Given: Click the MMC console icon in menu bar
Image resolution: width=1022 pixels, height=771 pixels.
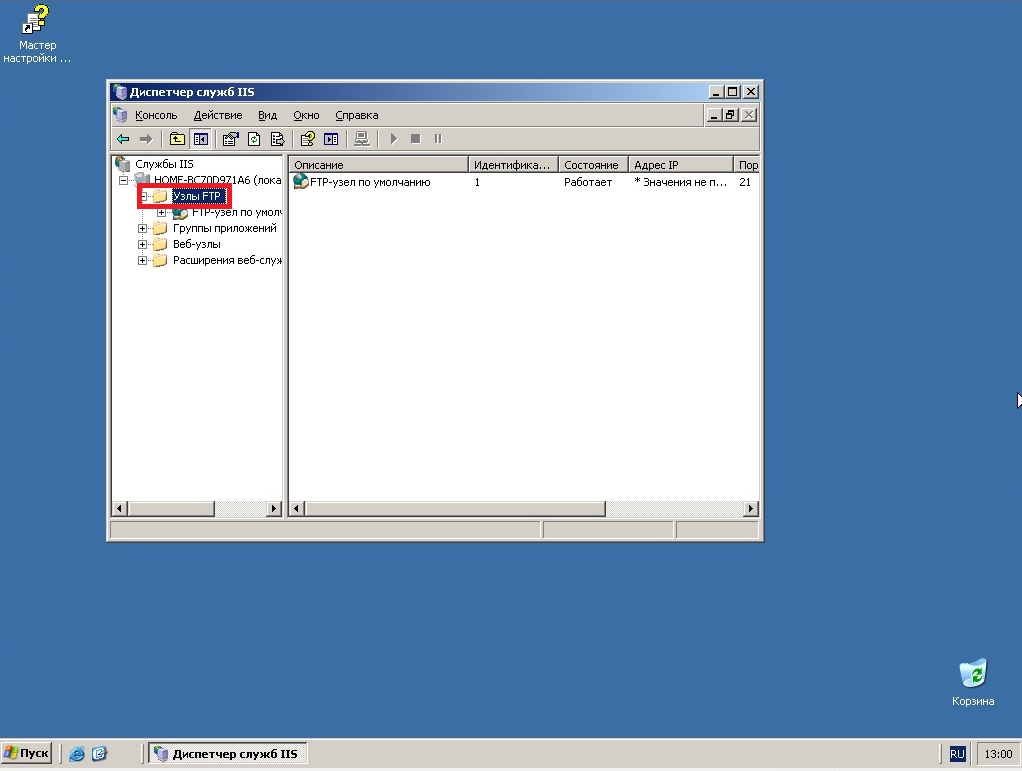Looking at the screenshot, I should (120, 115).
